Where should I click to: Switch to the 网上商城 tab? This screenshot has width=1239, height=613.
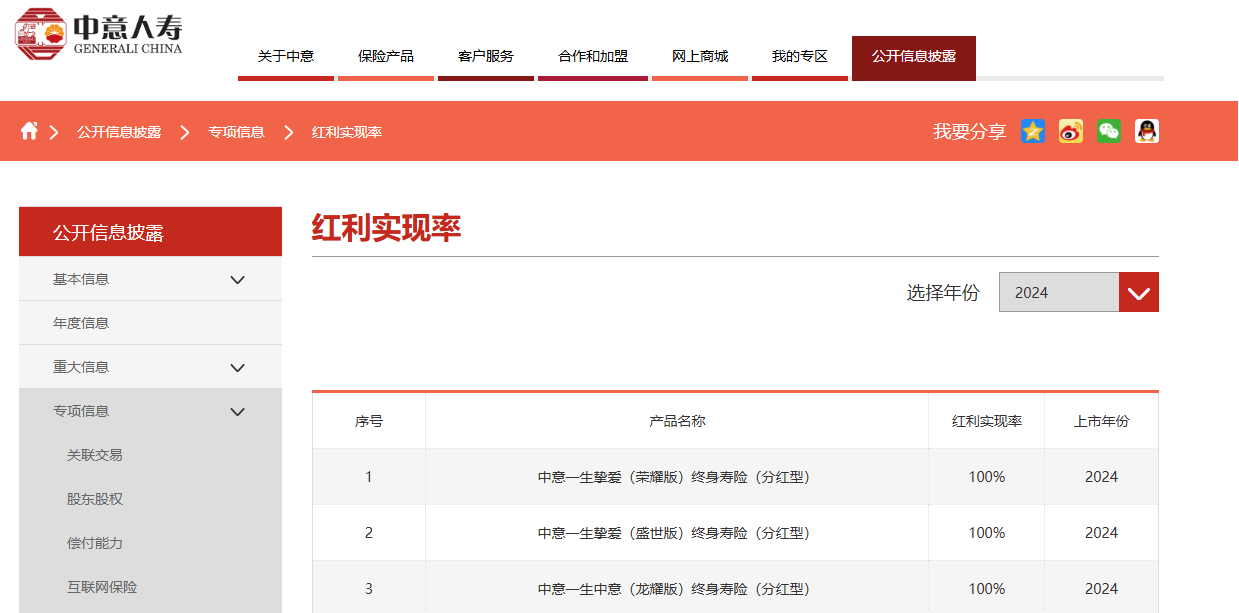point(699,56)
